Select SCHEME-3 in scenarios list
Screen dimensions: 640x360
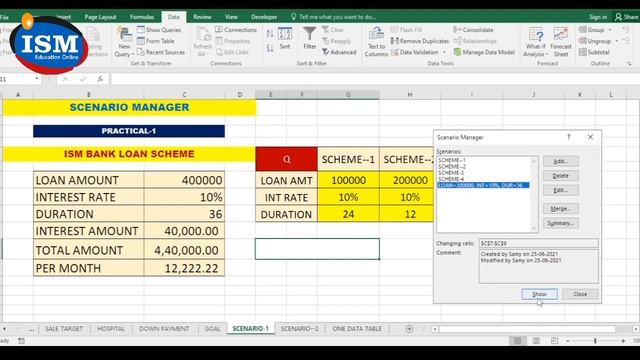click(451, 173)
